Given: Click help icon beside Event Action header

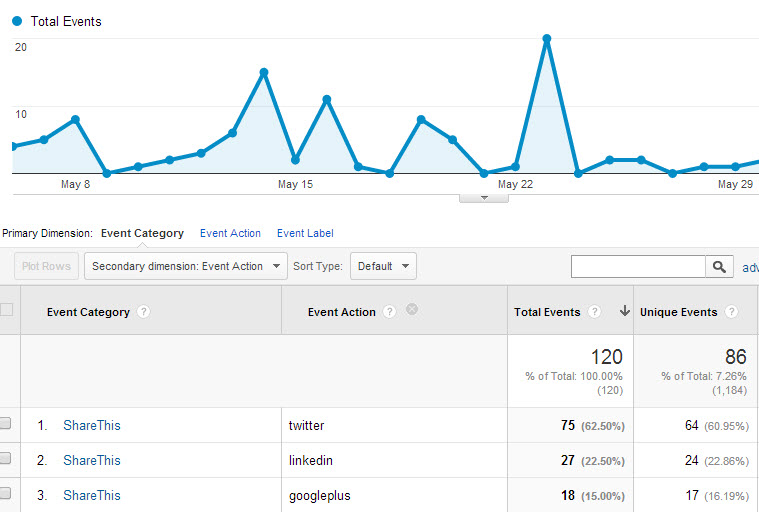Looking at the screenshot, I should (389, 312).
